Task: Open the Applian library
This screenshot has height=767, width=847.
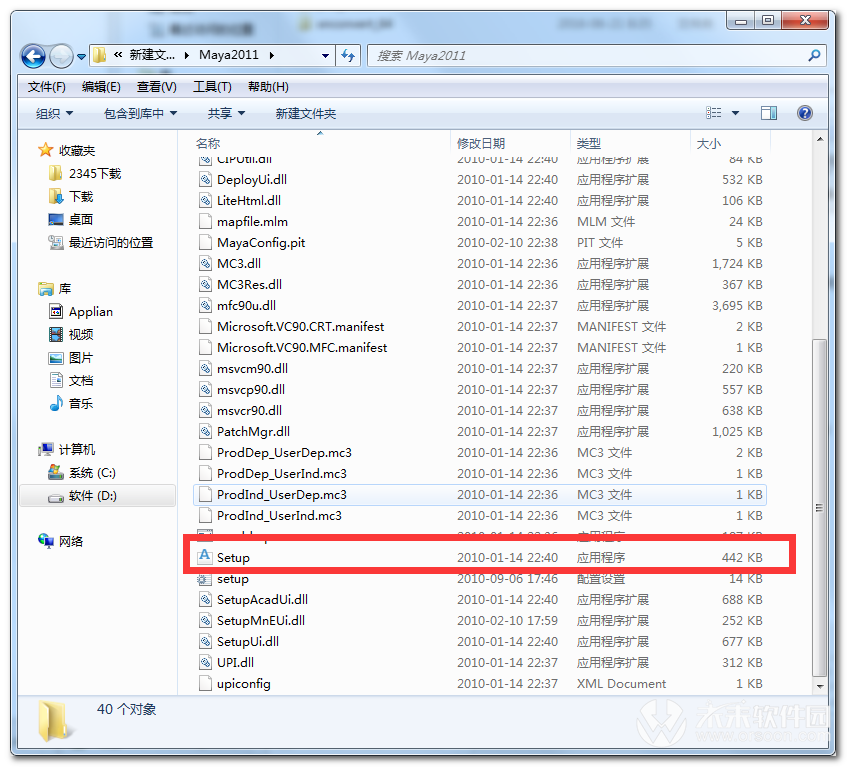Action: tap(80, 312)
